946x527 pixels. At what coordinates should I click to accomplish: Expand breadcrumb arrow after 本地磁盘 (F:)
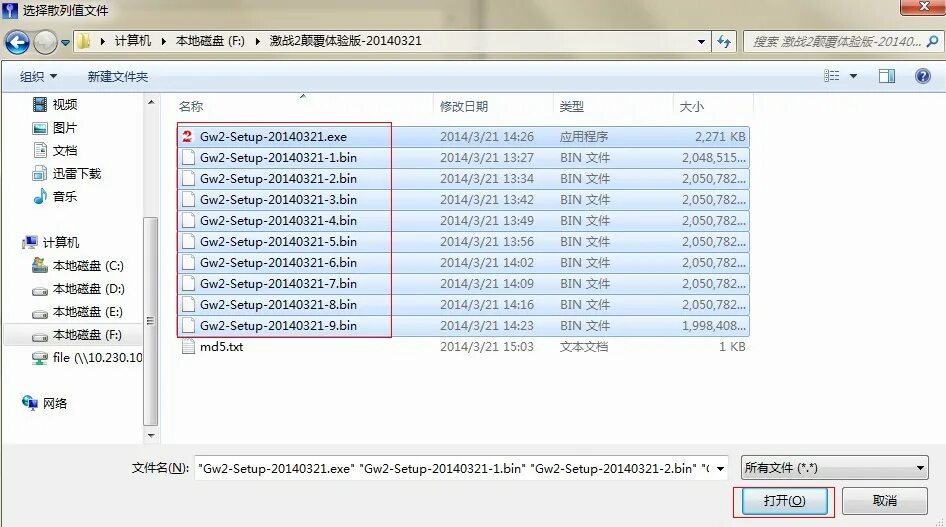click(x=258, y=42)
